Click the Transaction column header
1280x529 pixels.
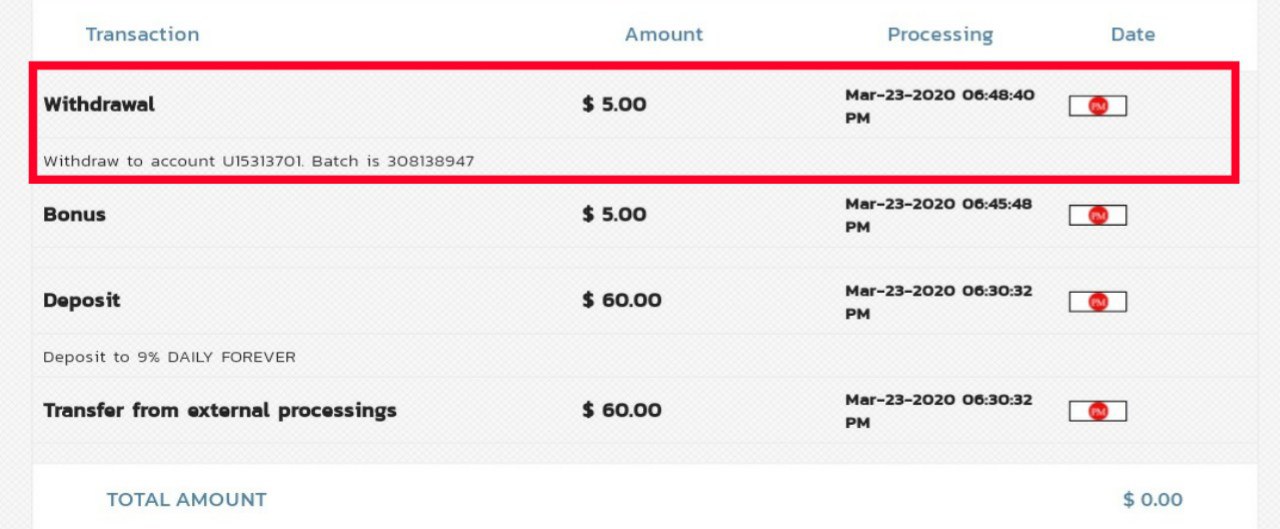pyautogui.click(x=142, y=34)
